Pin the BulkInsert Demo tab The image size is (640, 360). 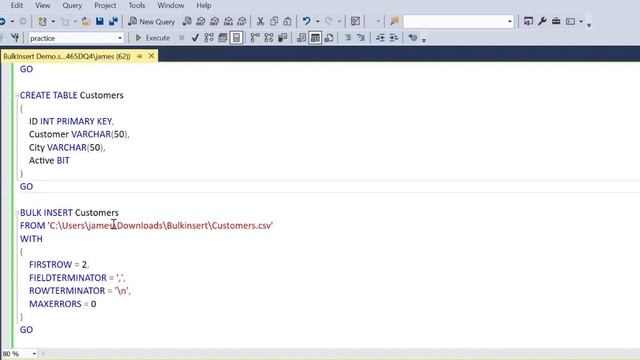pyautogui.click(x=140, y=56)
